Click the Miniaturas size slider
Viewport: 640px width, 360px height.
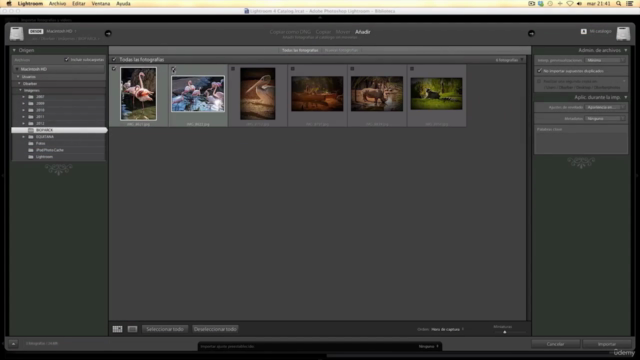point(505,332)
